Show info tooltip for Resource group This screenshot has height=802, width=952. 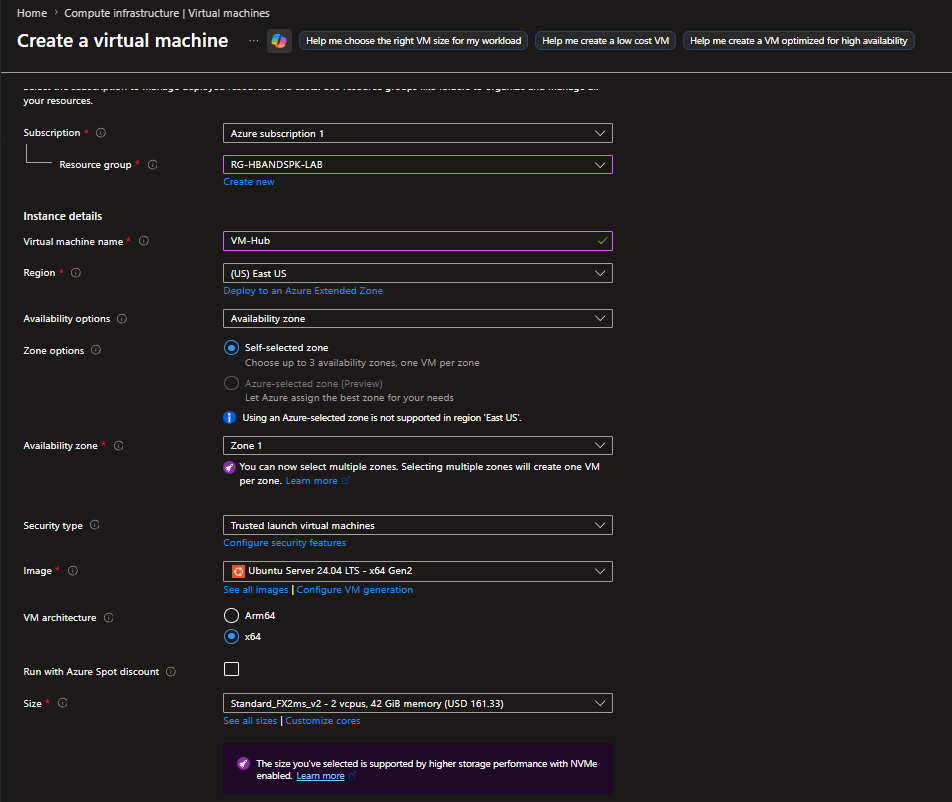pos(152,165)
